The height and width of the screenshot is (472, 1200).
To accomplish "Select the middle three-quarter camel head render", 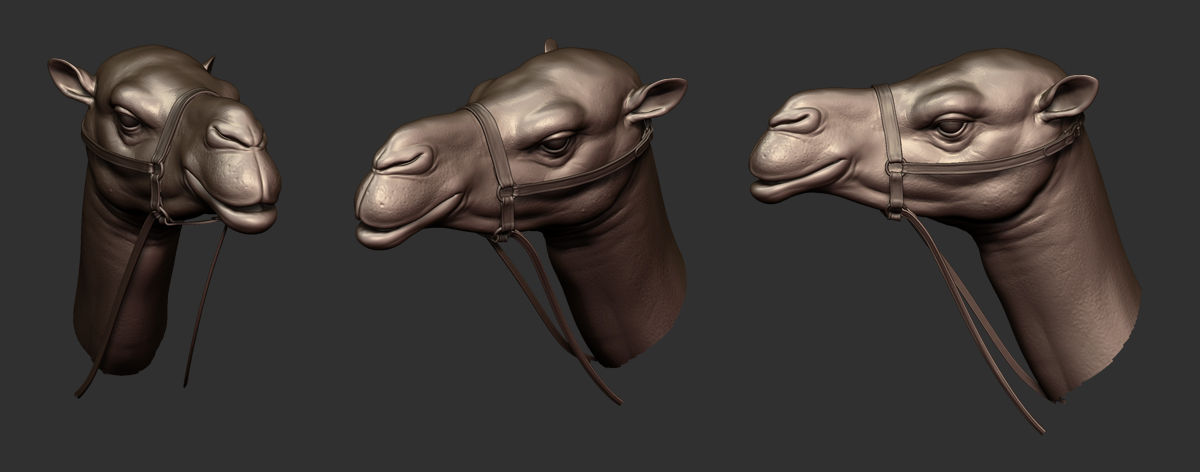I will click(x=522, y=220).
